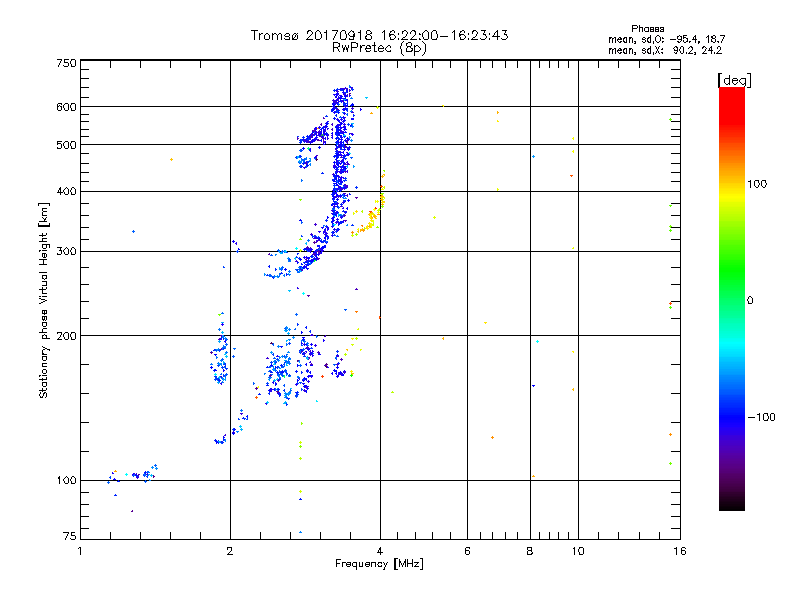Click the y-axis '400' tick label
Screen dimensions: 800x600
[x=66, y=191]
